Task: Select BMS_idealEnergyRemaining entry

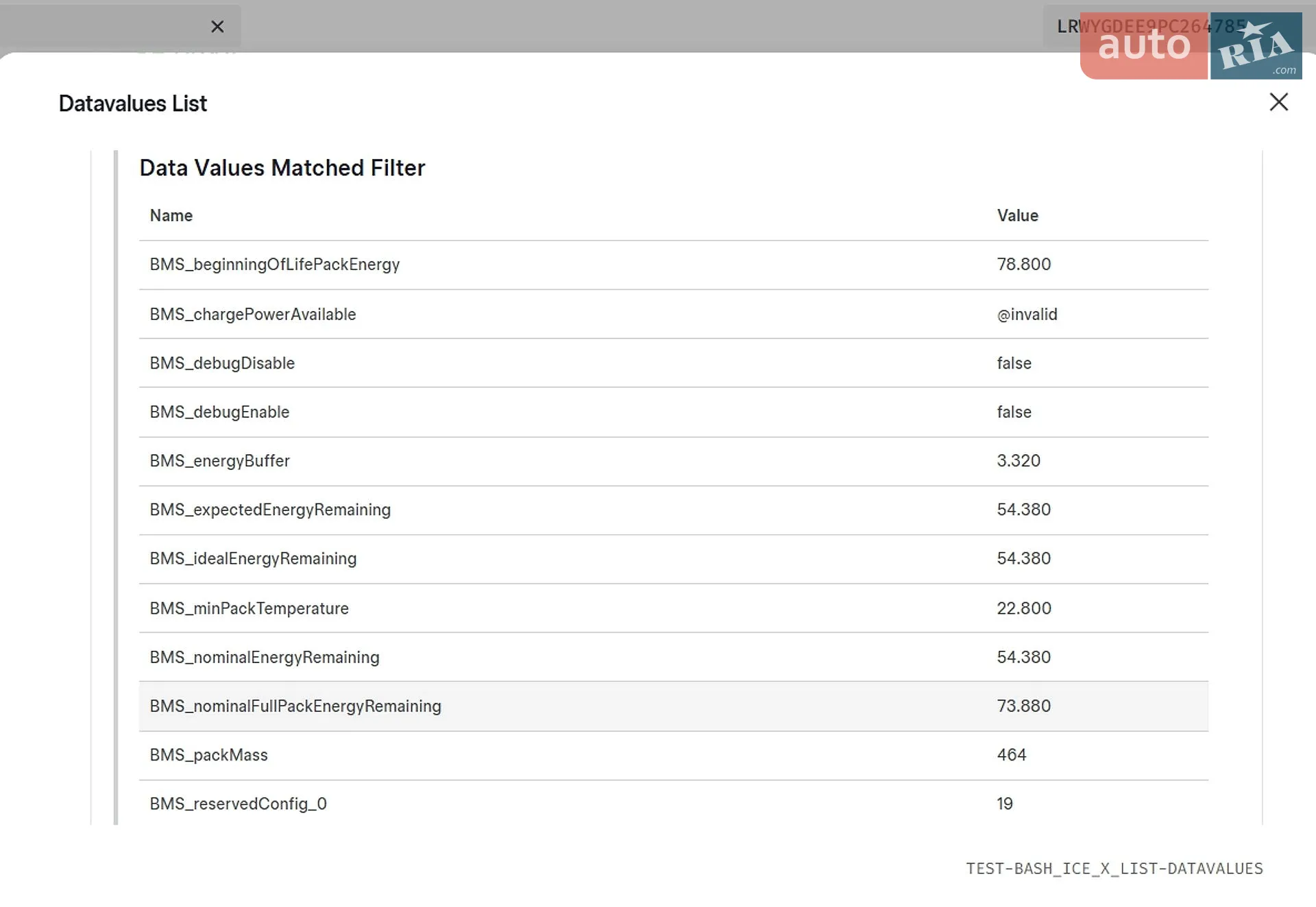Action: [673, 559]
